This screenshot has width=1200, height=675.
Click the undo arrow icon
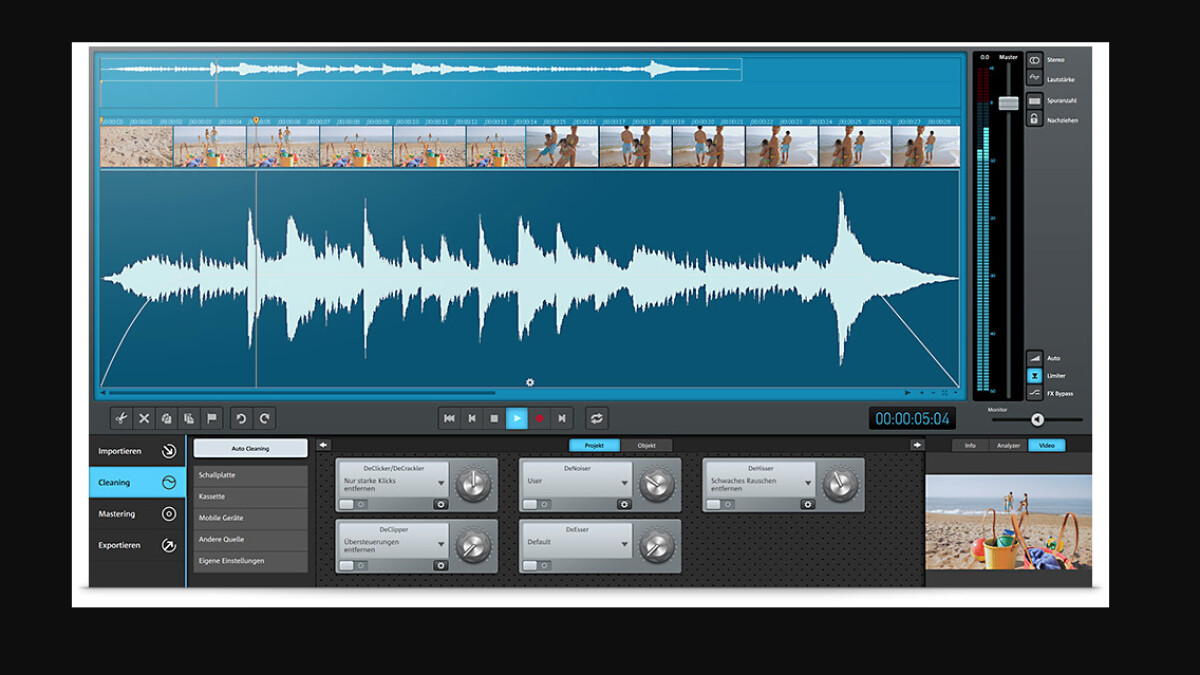(240, 419)
